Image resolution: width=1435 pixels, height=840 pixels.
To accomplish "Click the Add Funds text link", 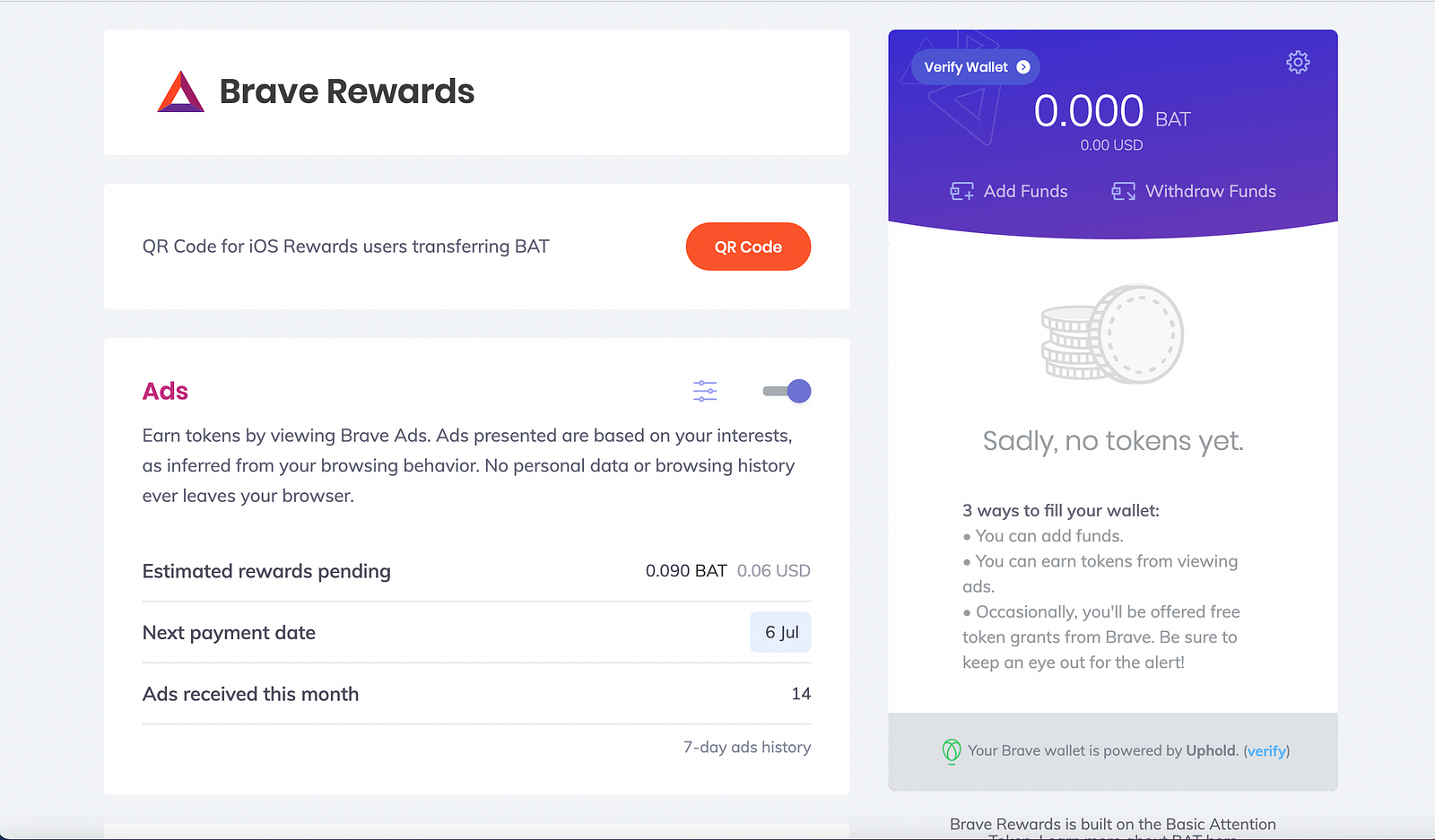I will 1025,191.
